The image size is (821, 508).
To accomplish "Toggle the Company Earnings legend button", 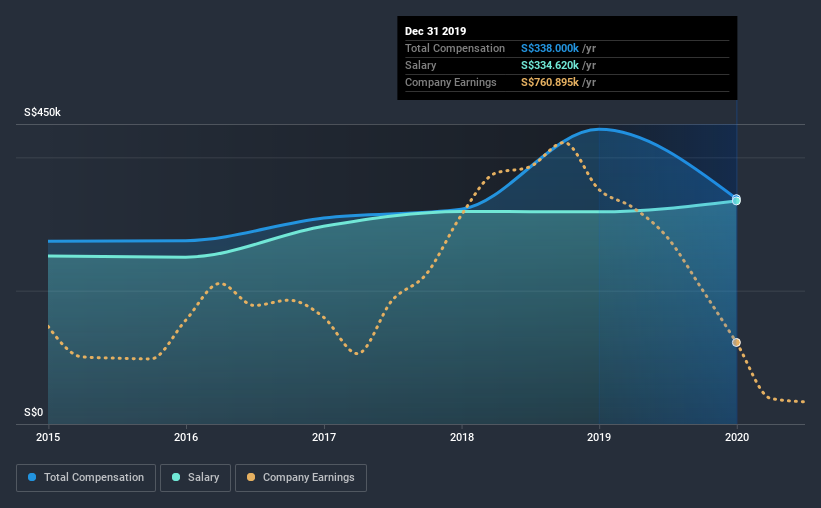I will coord(301,478).
